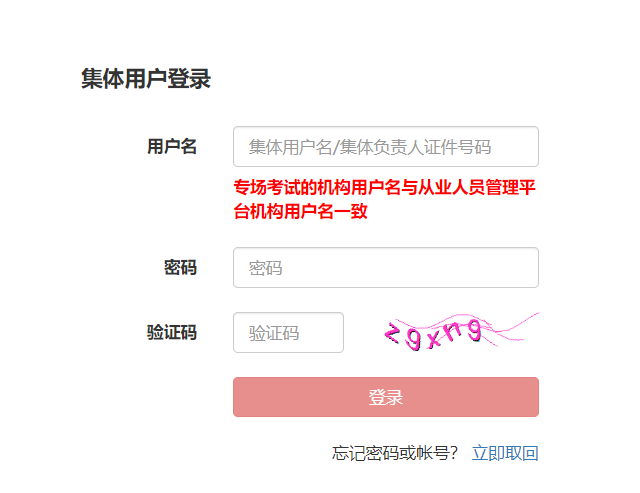Image resolution: width=640 pixels, height=493 pixels.
Task: Click the 验证码 captcha input field
Action: [x=288, y=333]
